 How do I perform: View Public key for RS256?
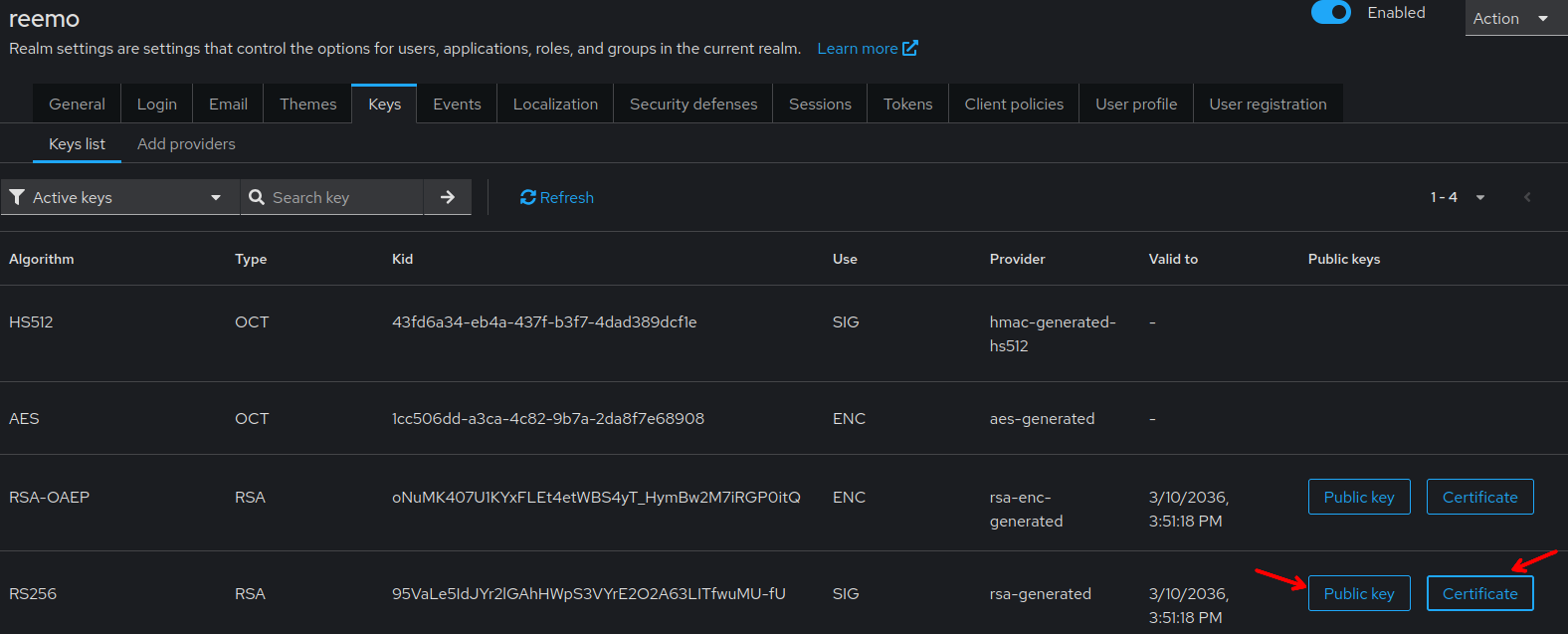tap(1358, 593)
